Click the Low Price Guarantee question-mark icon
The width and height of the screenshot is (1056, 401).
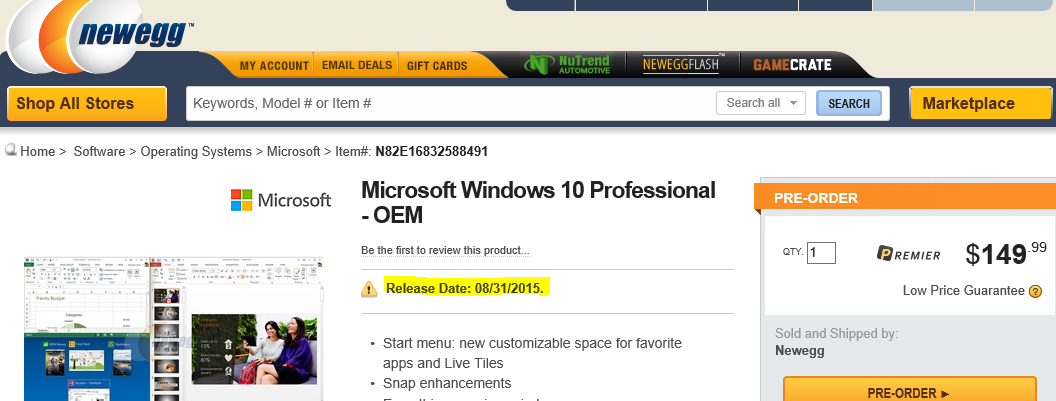(x=1036, y=291)
